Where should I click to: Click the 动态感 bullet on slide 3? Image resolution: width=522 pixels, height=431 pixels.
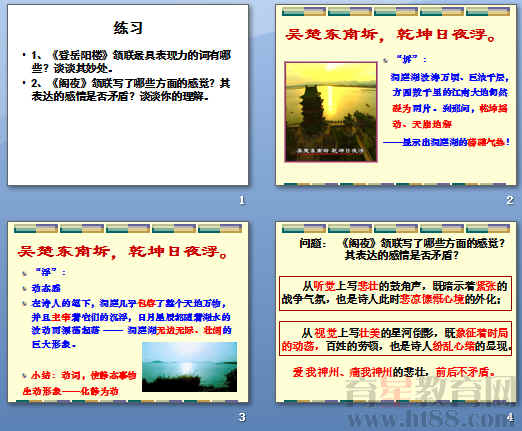point(46,288)
